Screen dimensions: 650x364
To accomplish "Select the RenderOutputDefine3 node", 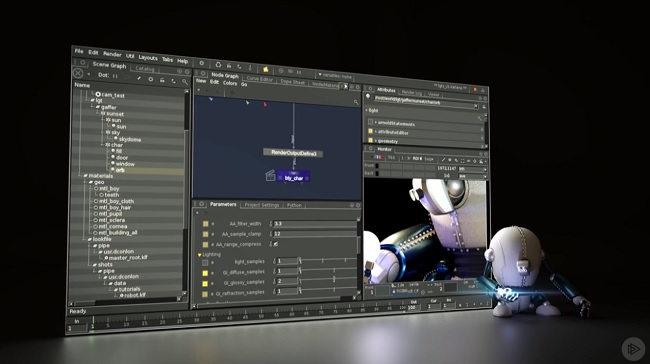I will coord(293,153).
